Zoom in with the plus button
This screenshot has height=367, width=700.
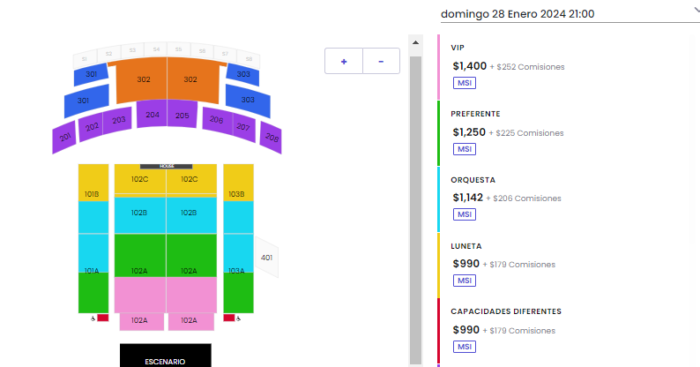point(343,61)
